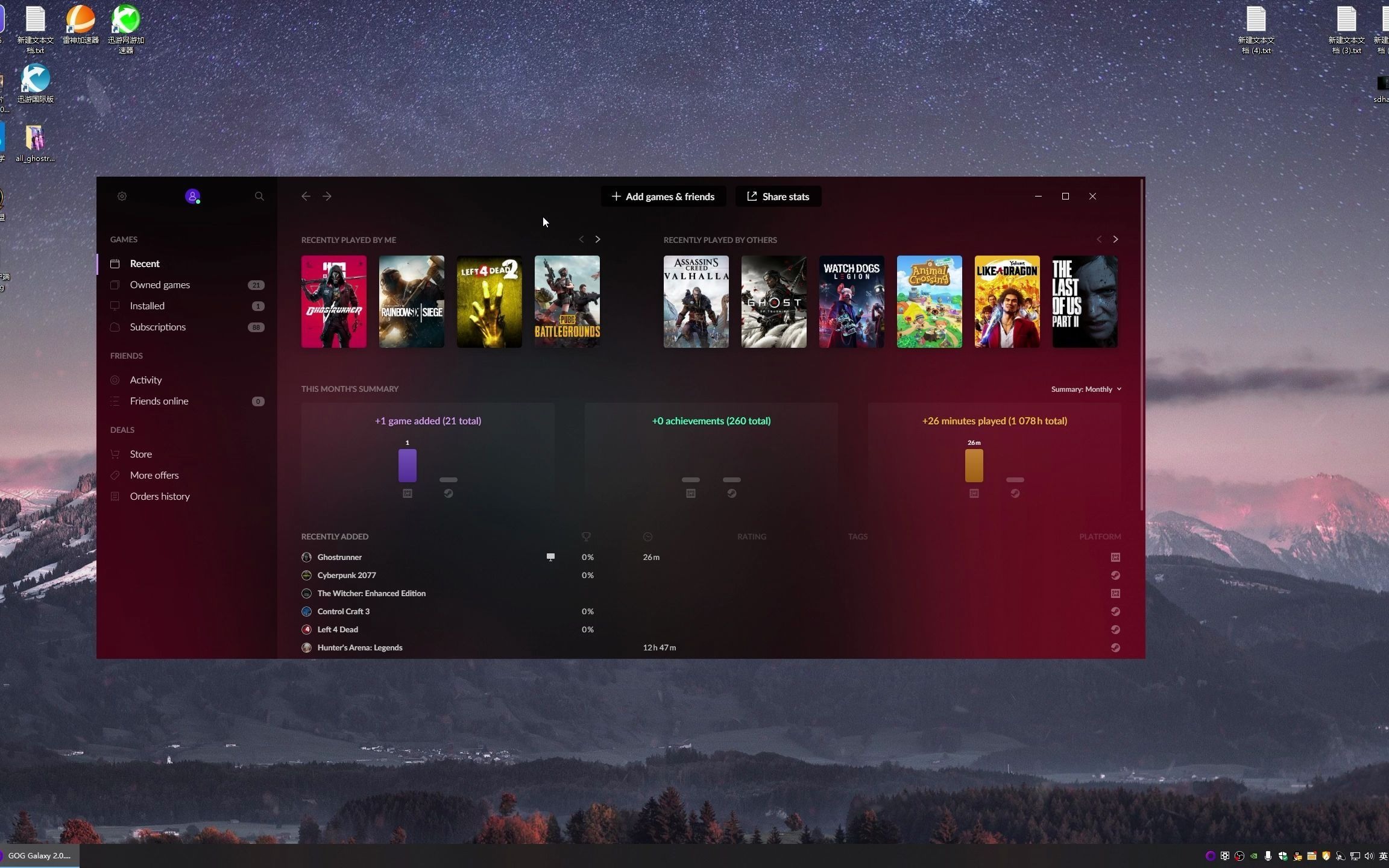The width and height of the screenshot is (1389, 868).
Task: Open the search magnifier icon
Action: click(259, 196)
